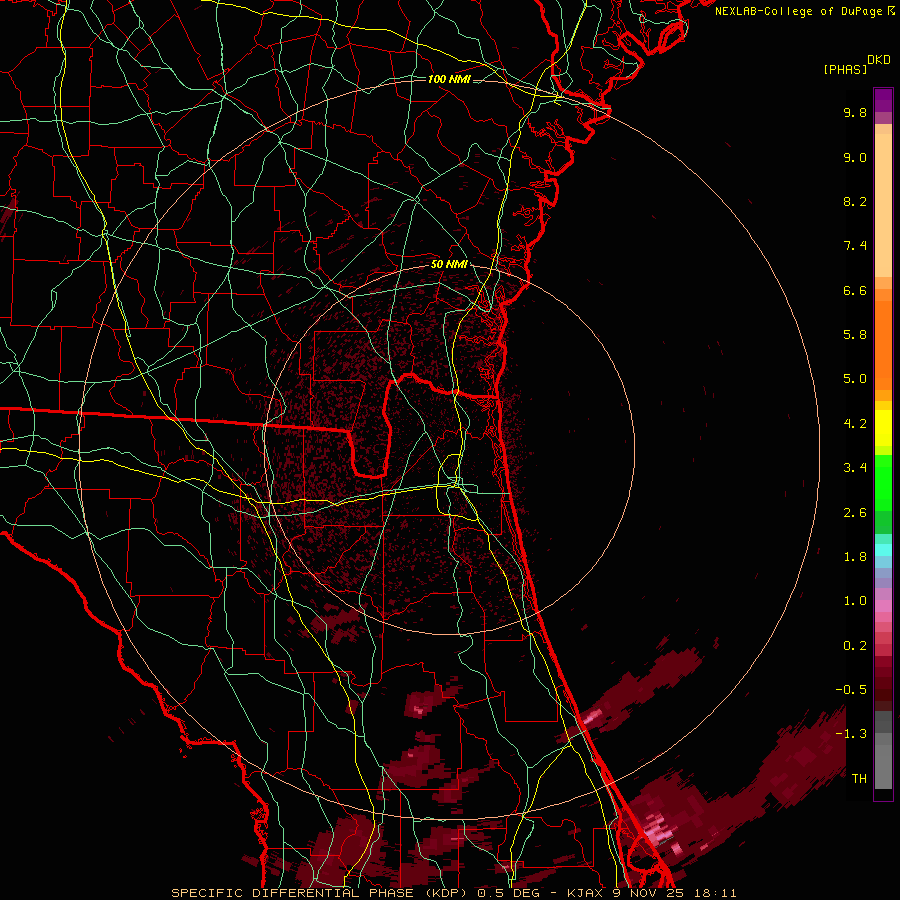
Task: Click the dark maroon segment of the color bar
Action: [x=883, y=689]
